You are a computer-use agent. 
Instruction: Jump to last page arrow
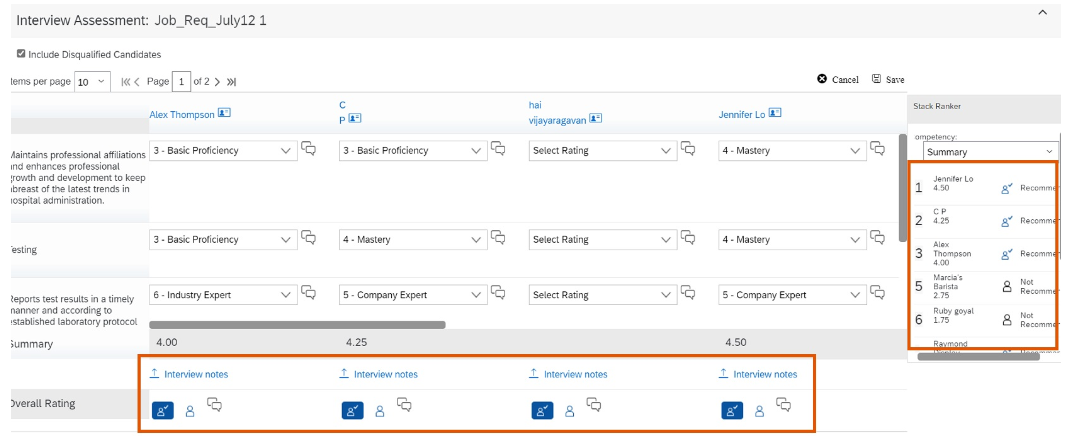pyautogui.click(x=231, y=82)
